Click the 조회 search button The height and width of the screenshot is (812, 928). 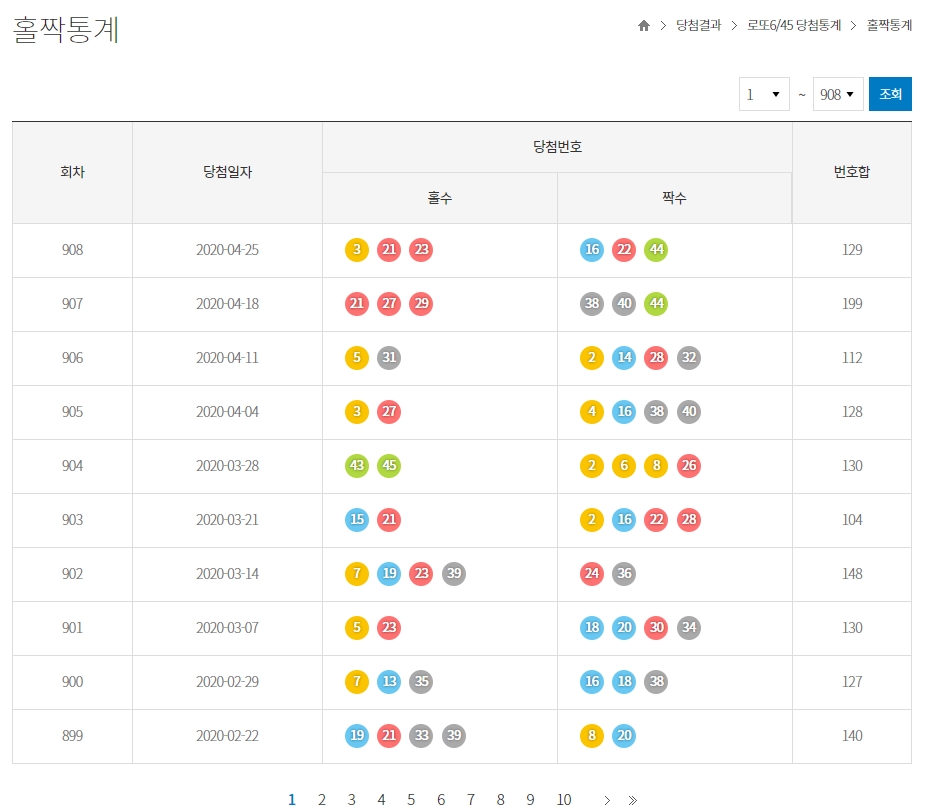coord(890,93)
